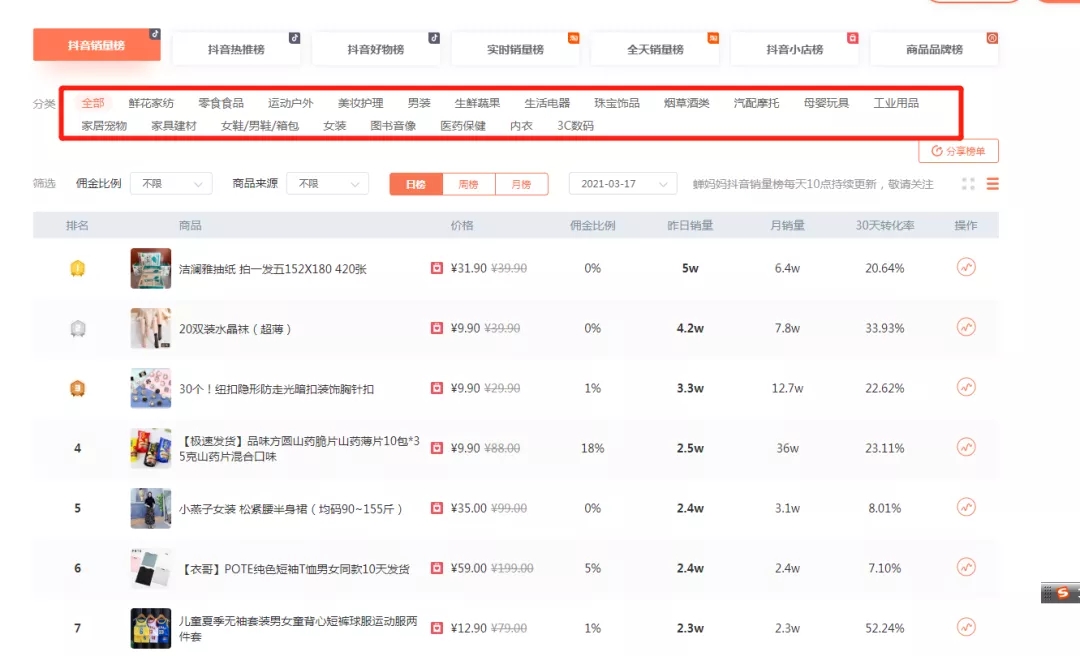Filter by 烟草酒类 category
This screenshot has width=1080, height=656.
[x=687, y=103]
